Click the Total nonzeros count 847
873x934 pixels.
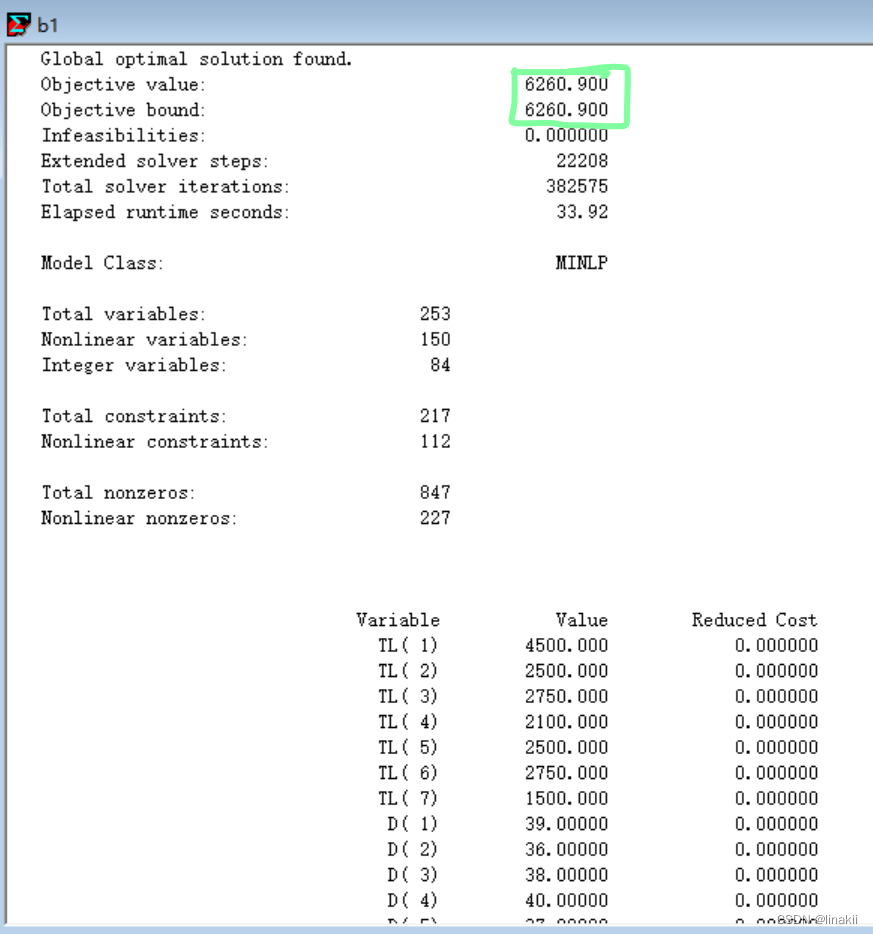435,493
